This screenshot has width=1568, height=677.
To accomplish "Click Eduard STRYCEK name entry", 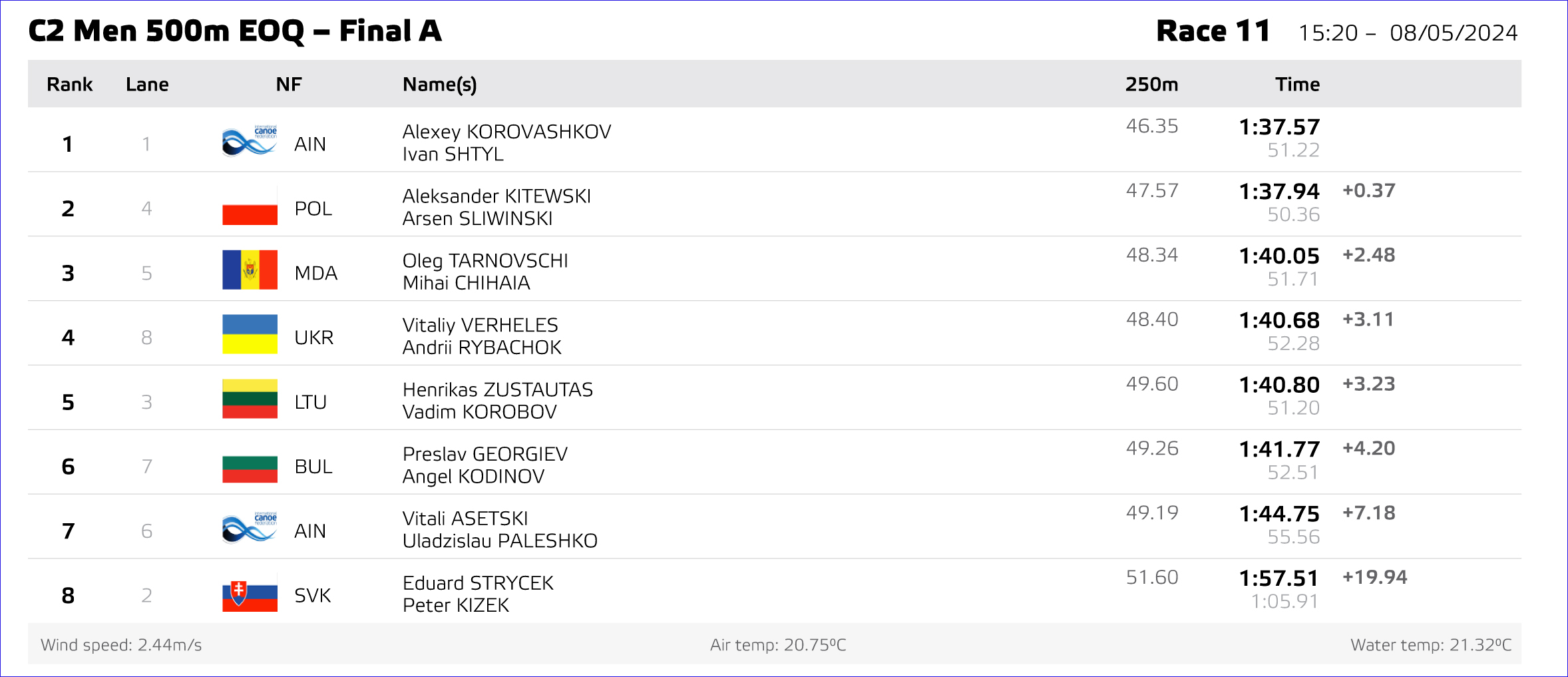I will coord(478,583).
